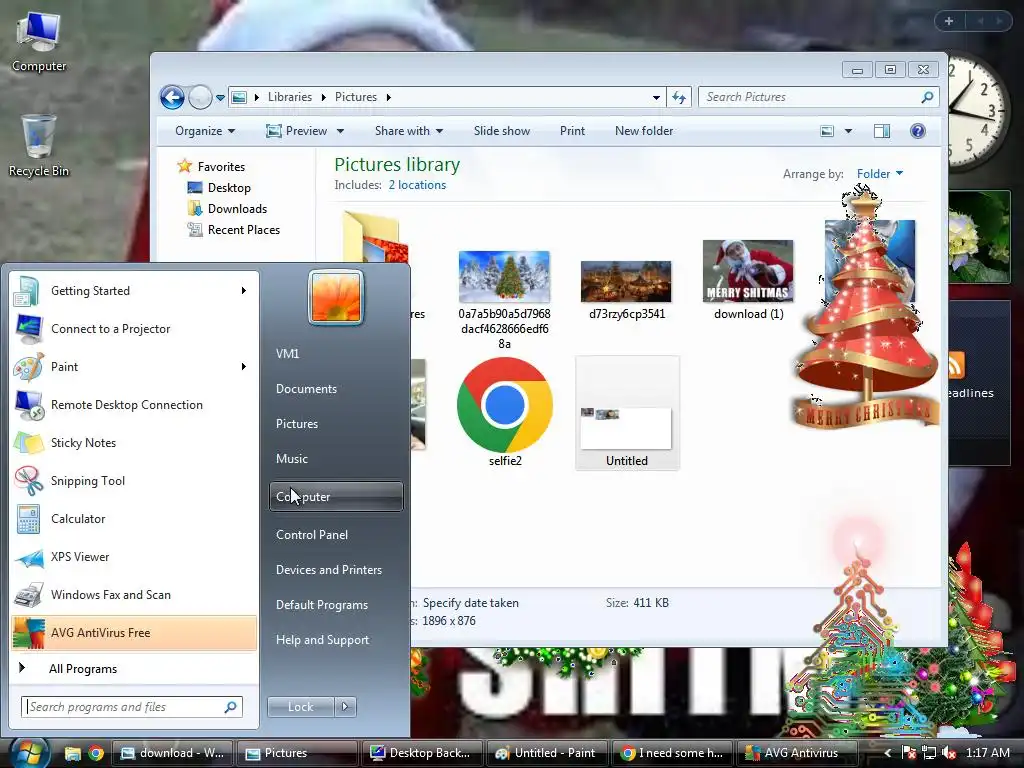Click in the Search Pictures field
The height and width of the screenshot is (768, 1024).
pyautogui.click(x=818, y=97)
